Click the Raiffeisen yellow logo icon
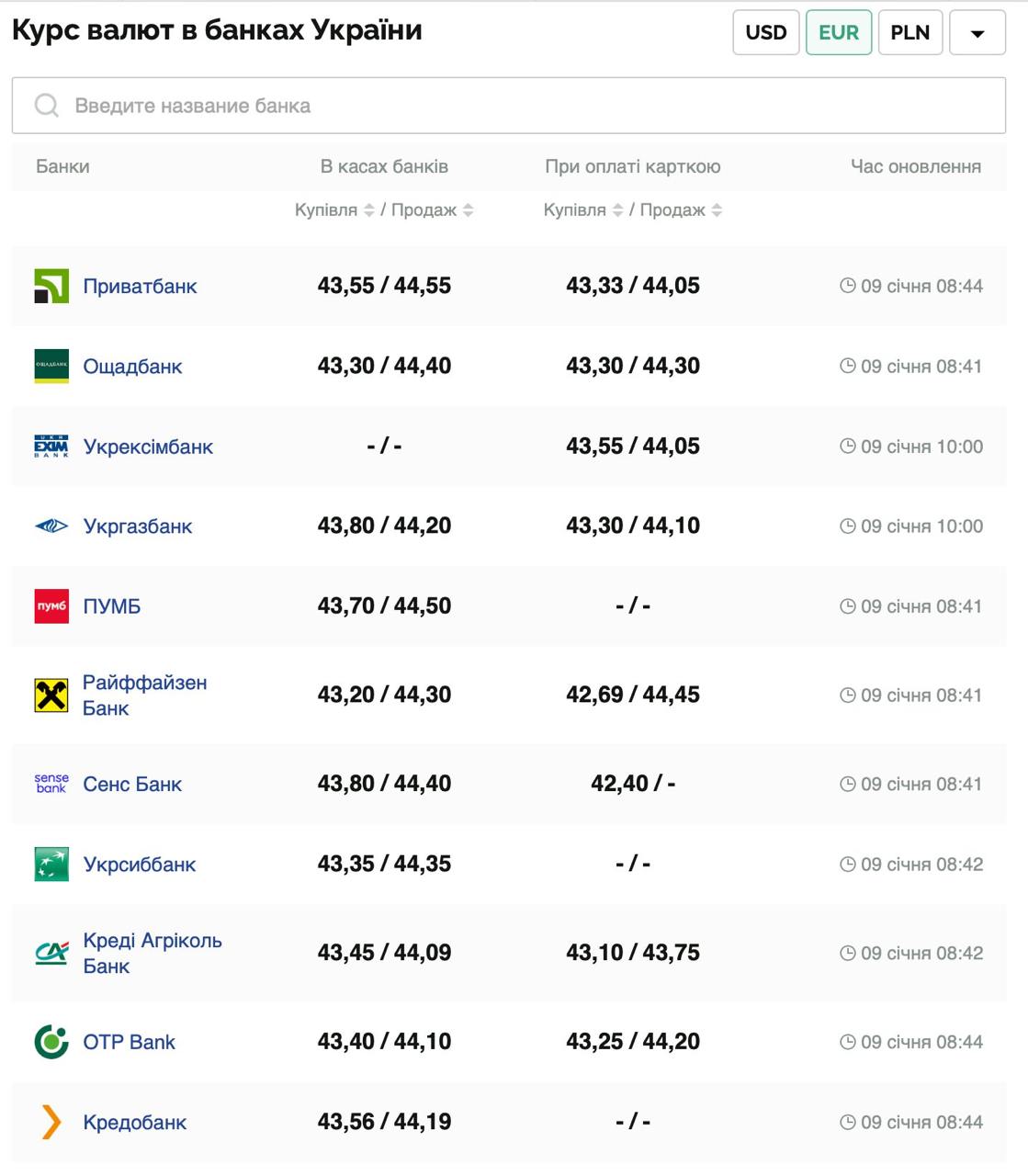The width and height of the screenshot is (1028, 1176). [51, 695]
